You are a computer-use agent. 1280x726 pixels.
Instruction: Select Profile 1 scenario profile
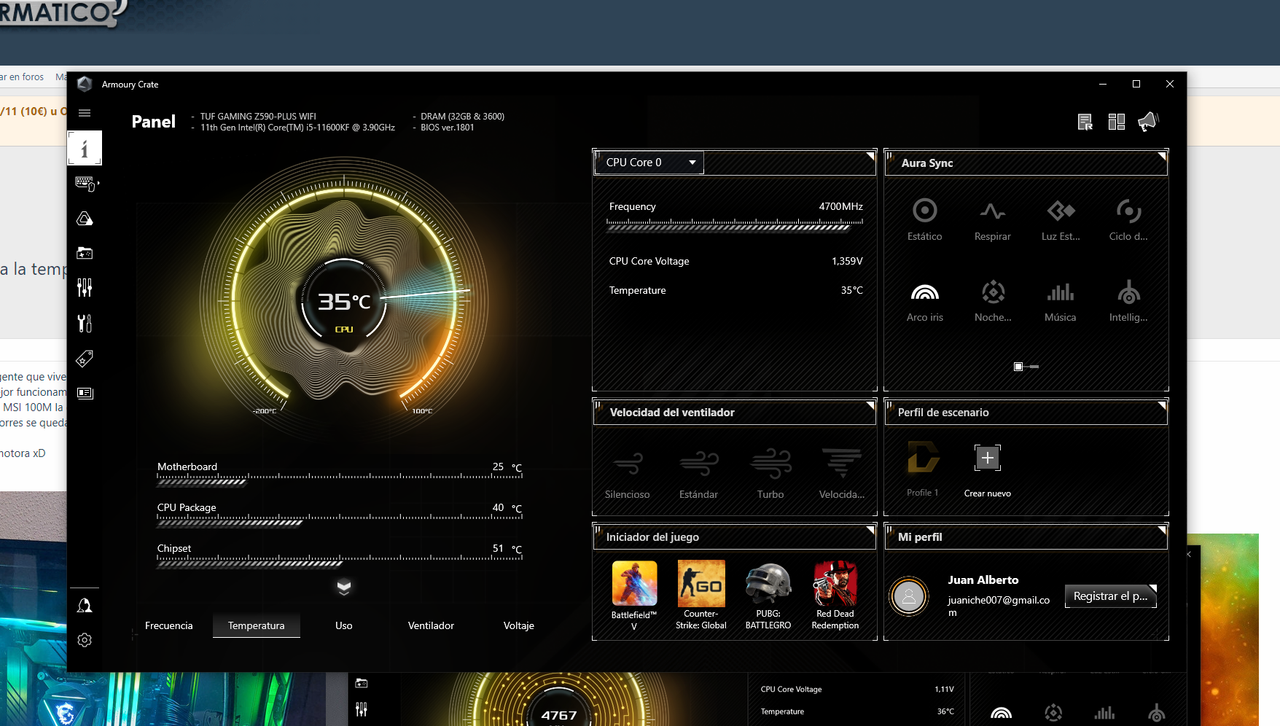(x=923, y=471)
